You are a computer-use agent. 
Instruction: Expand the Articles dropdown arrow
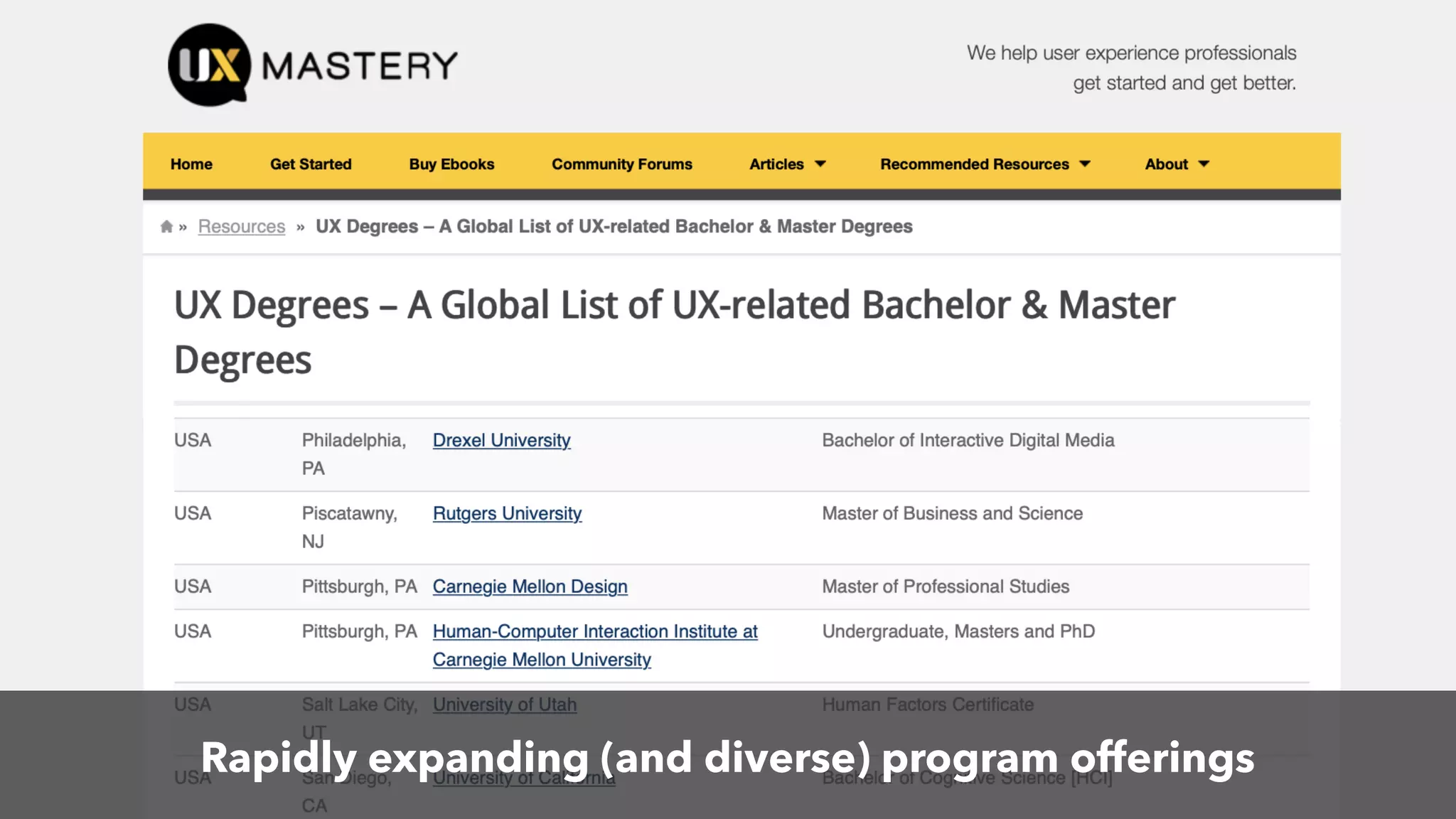tap(820, 164)
